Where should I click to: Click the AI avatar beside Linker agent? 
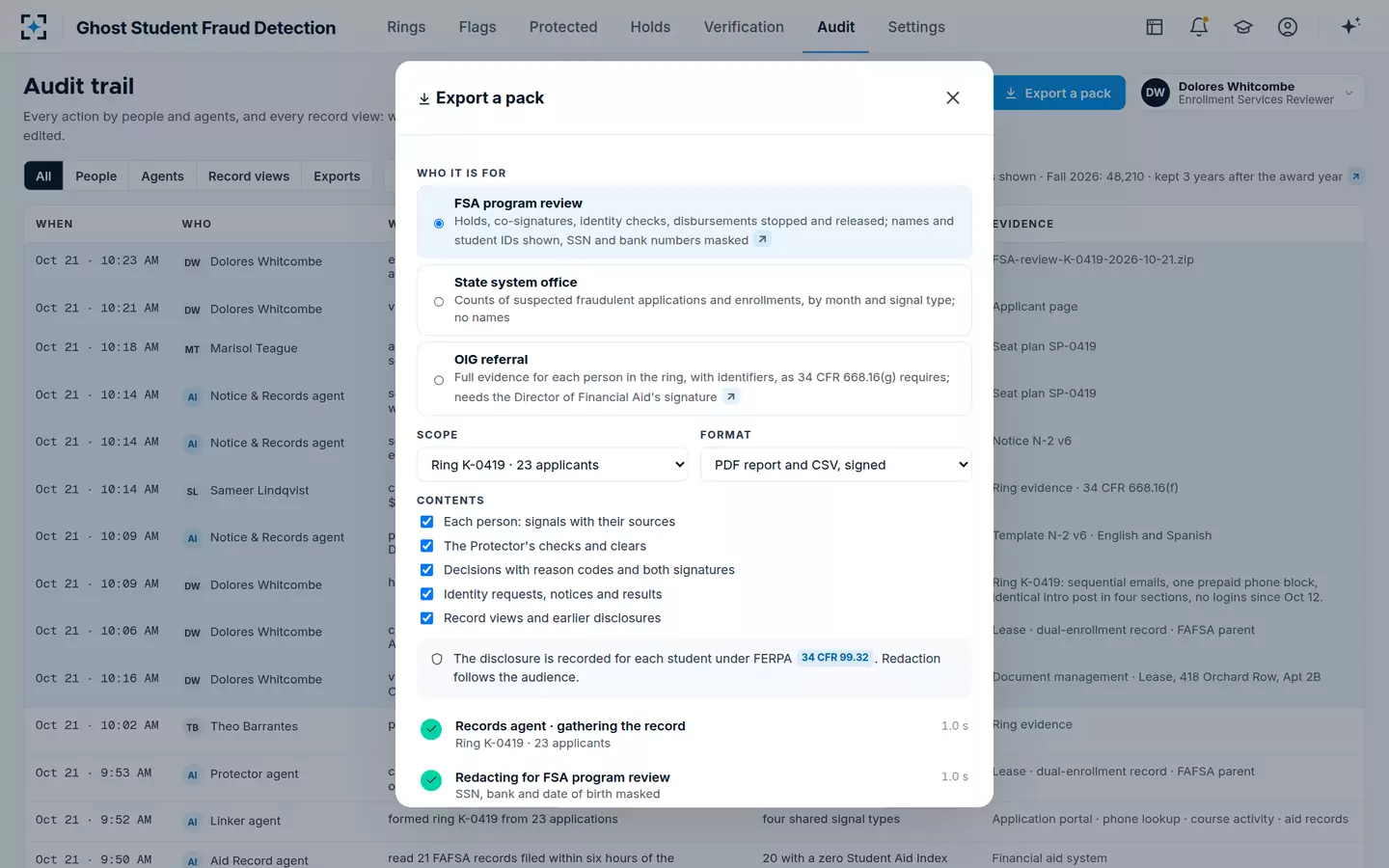(192, 822)
